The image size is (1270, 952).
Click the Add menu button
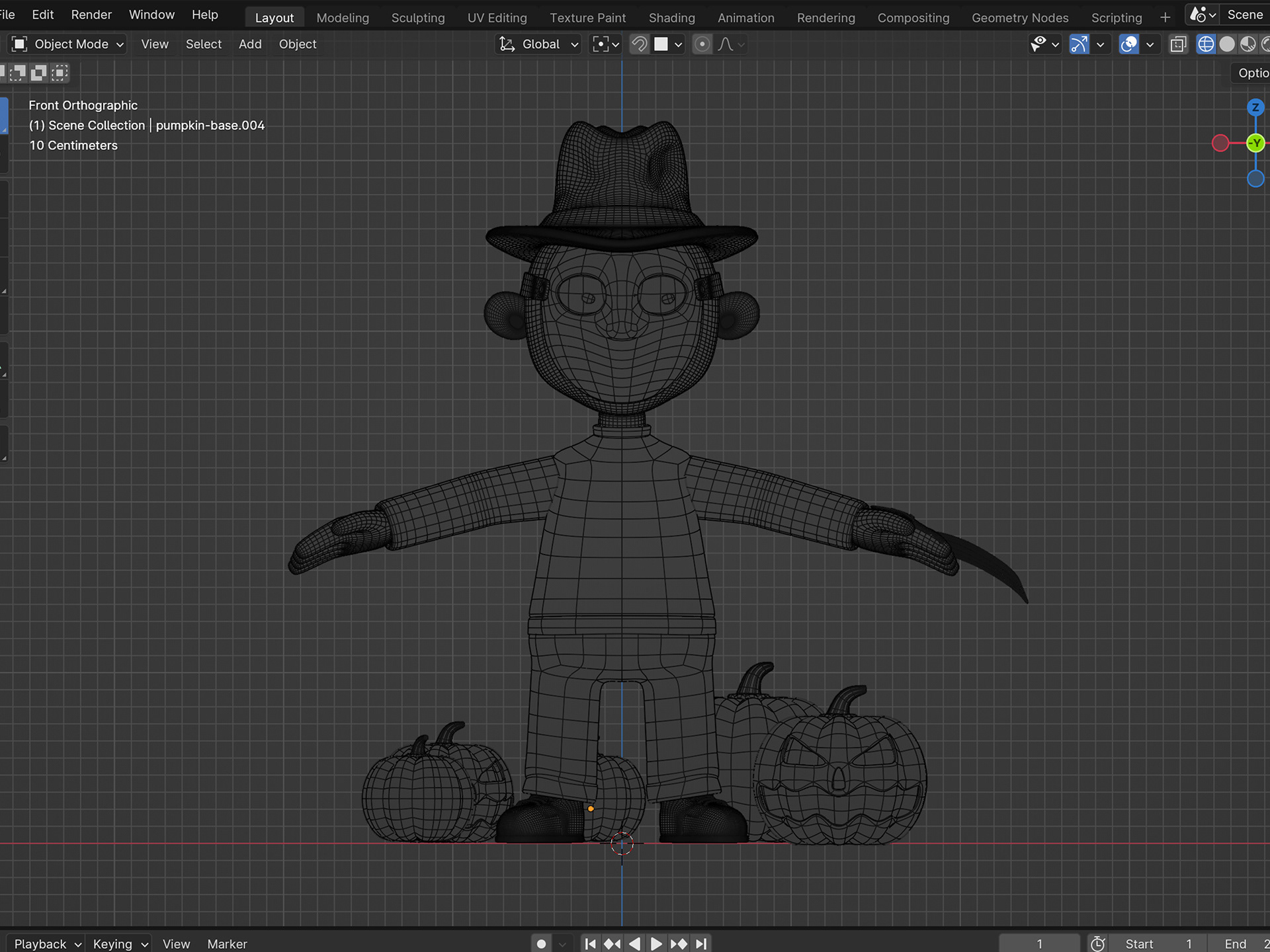click(x=250, y=44)
